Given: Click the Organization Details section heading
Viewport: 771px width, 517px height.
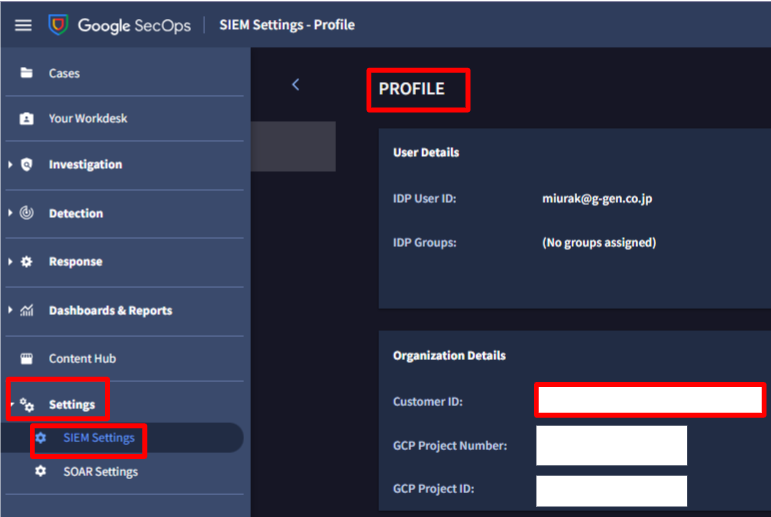Looking at the screenshot, I should pyautogui.click(x=449, y=356).
